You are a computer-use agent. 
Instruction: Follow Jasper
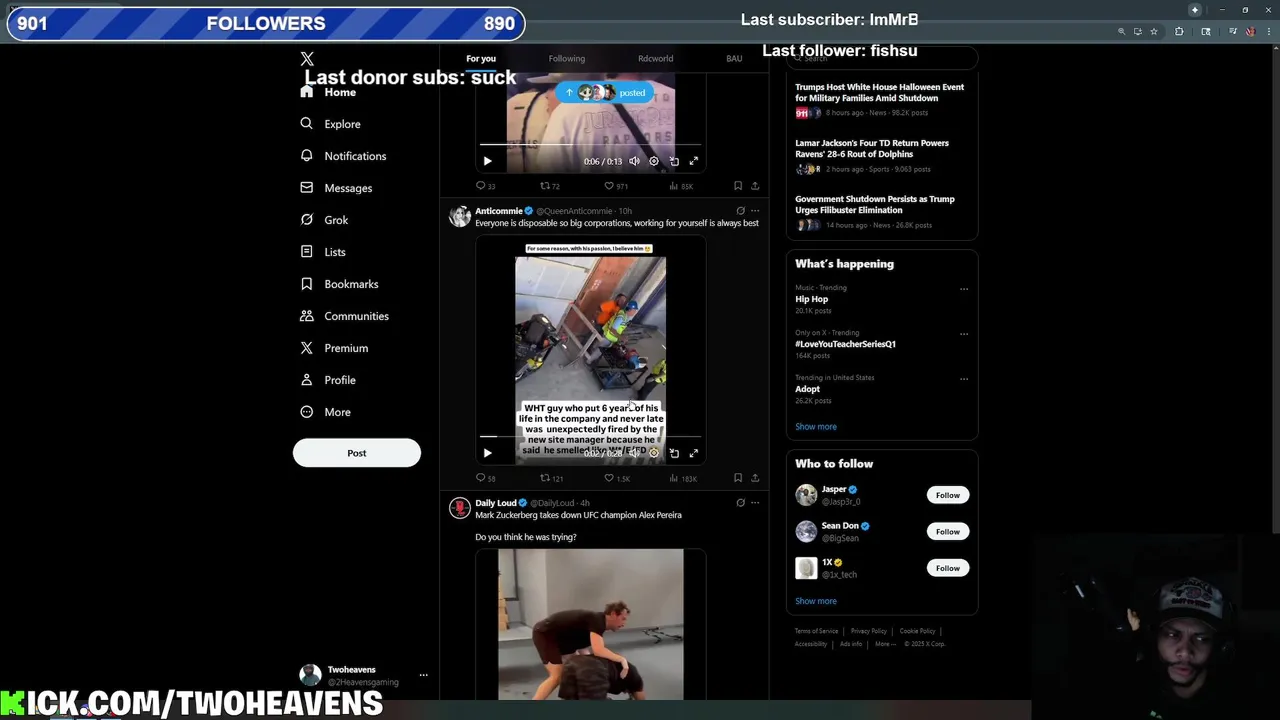pyautogui.click(x=948, y=495)
